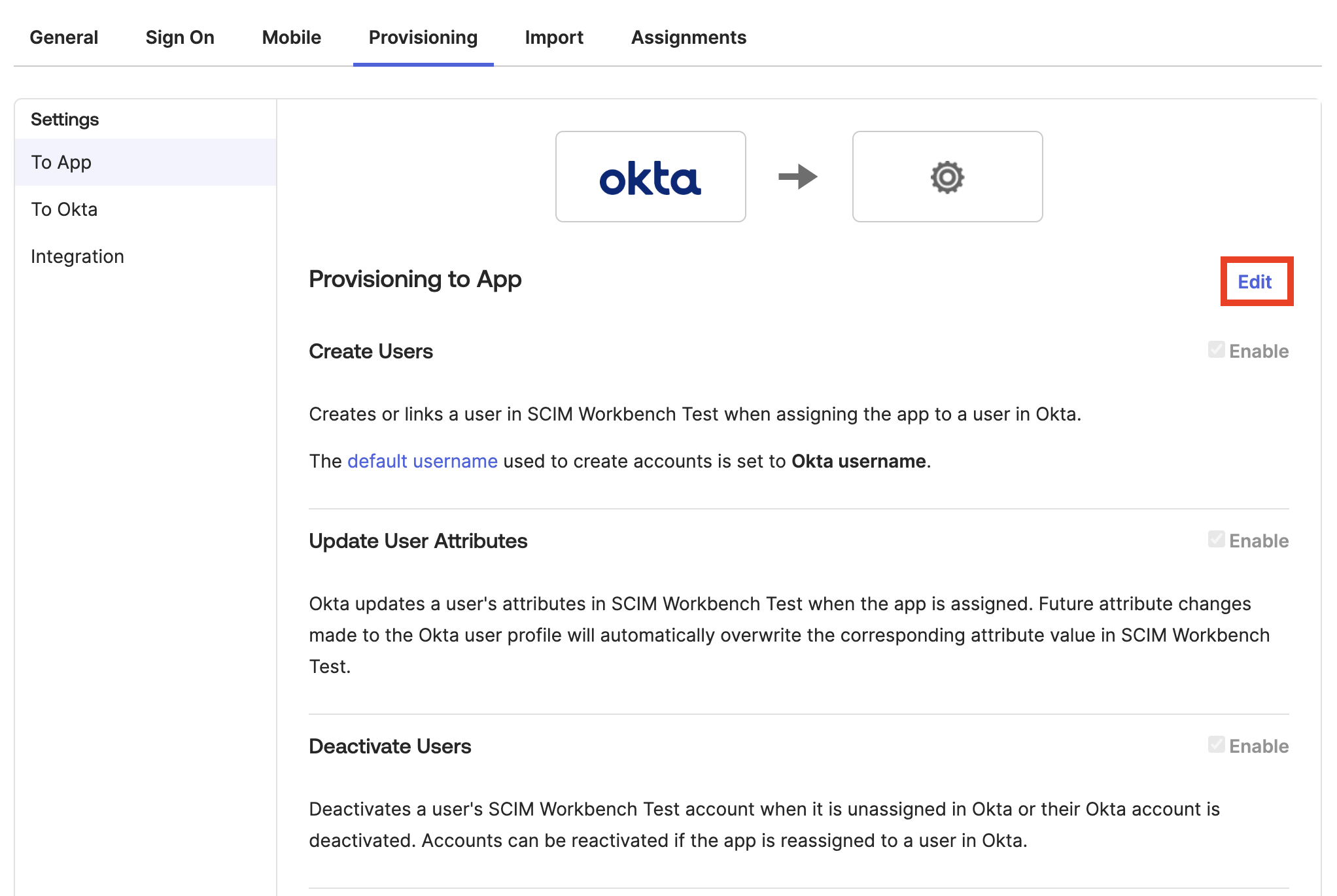Open the Mobile tab
Screen dimensions: 1337x896
292,37
